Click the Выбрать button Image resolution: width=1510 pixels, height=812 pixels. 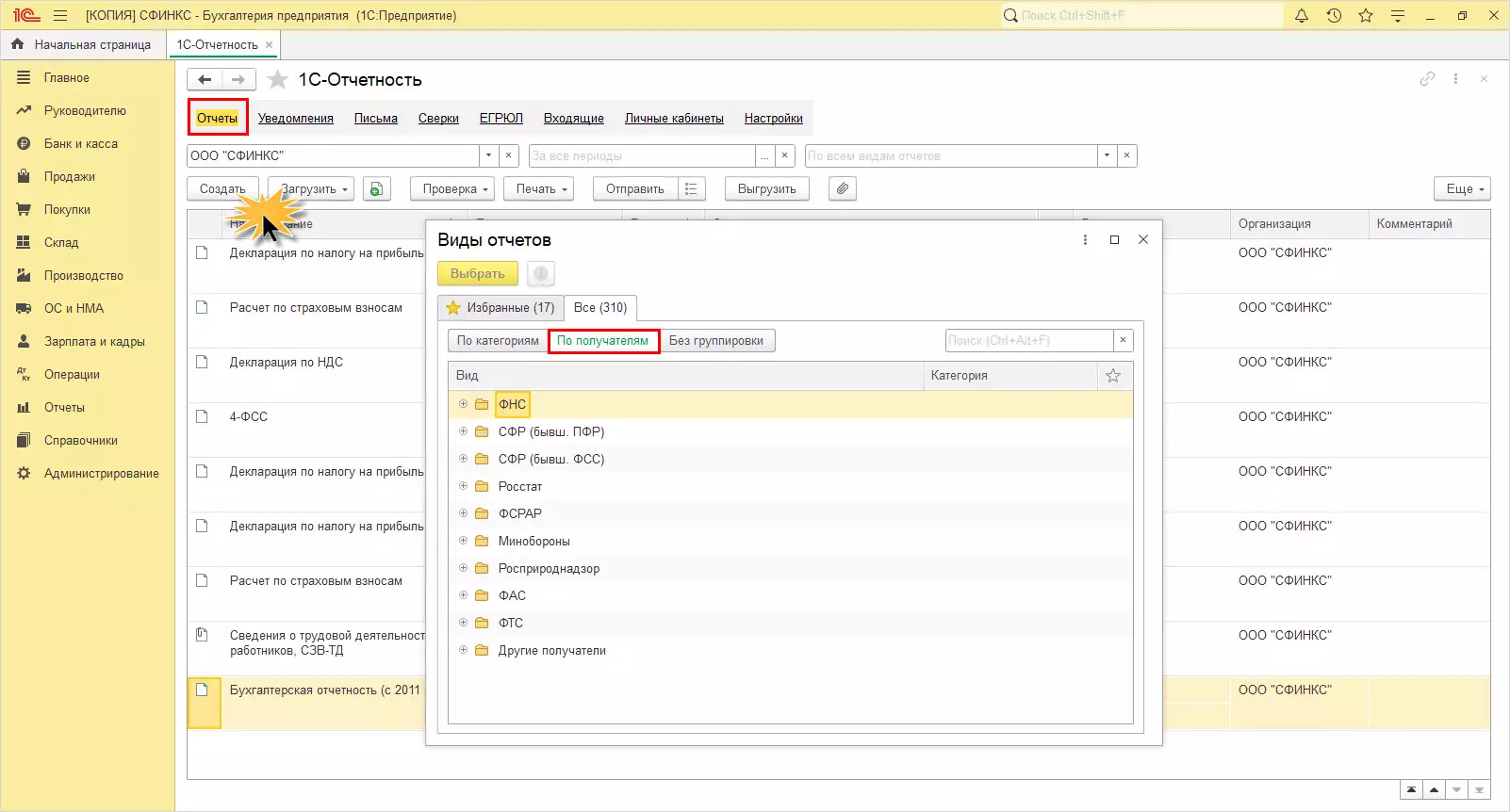[x=477, y=273]
